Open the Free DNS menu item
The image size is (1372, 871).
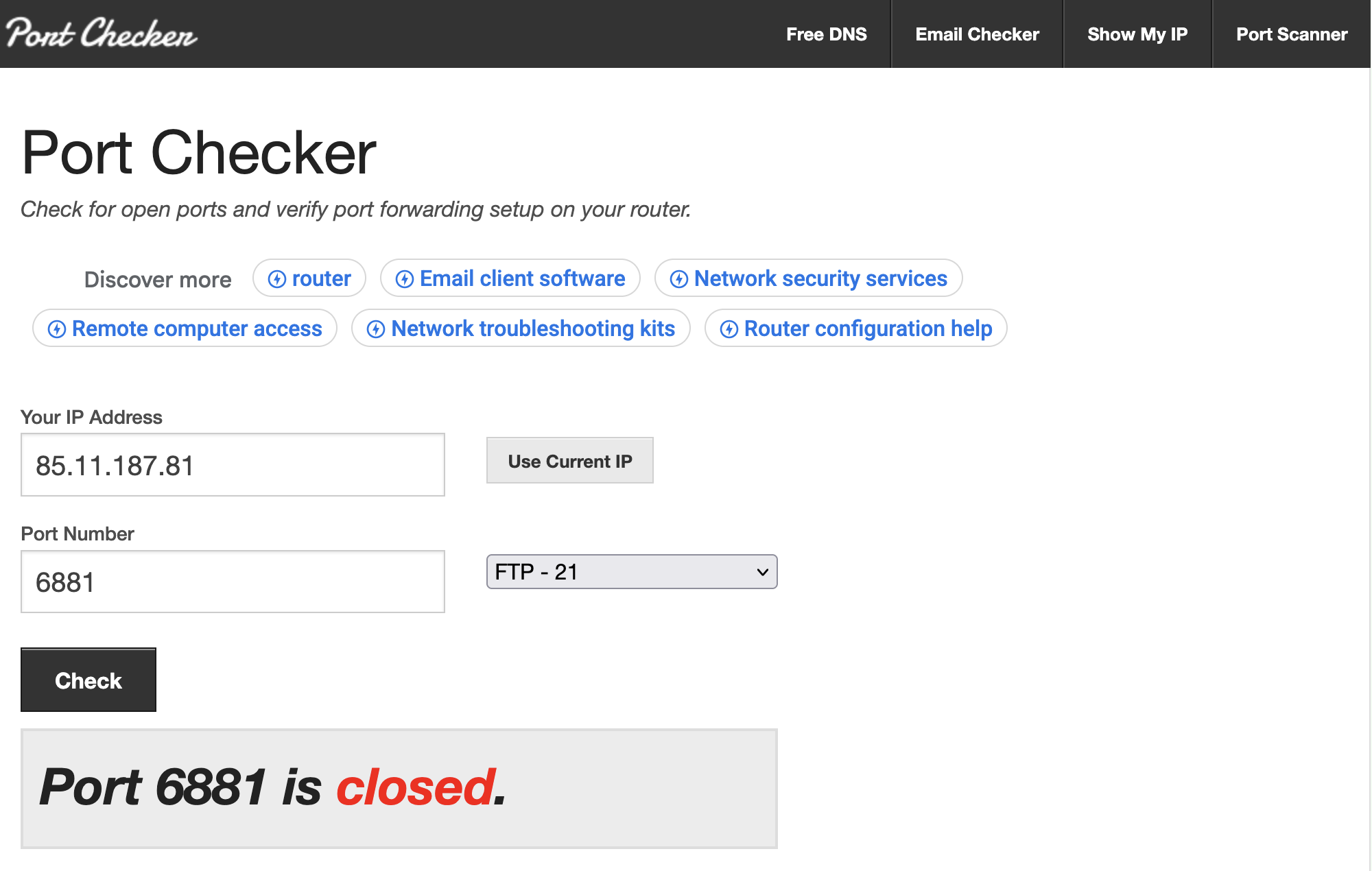coord(826,34)
